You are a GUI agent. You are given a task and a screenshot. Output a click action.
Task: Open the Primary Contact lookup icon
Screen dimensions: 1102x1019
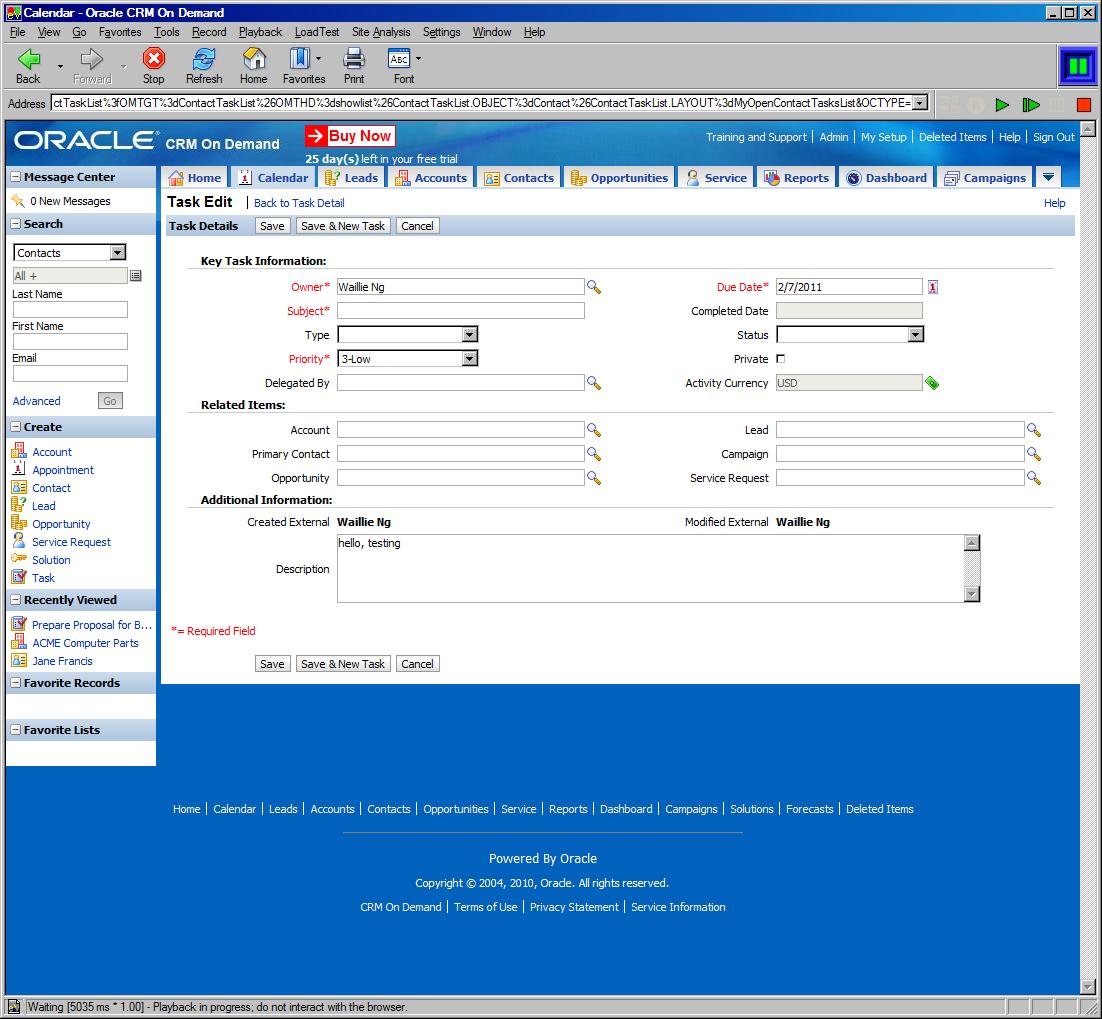pyautogui.click(x=594, y=454)
